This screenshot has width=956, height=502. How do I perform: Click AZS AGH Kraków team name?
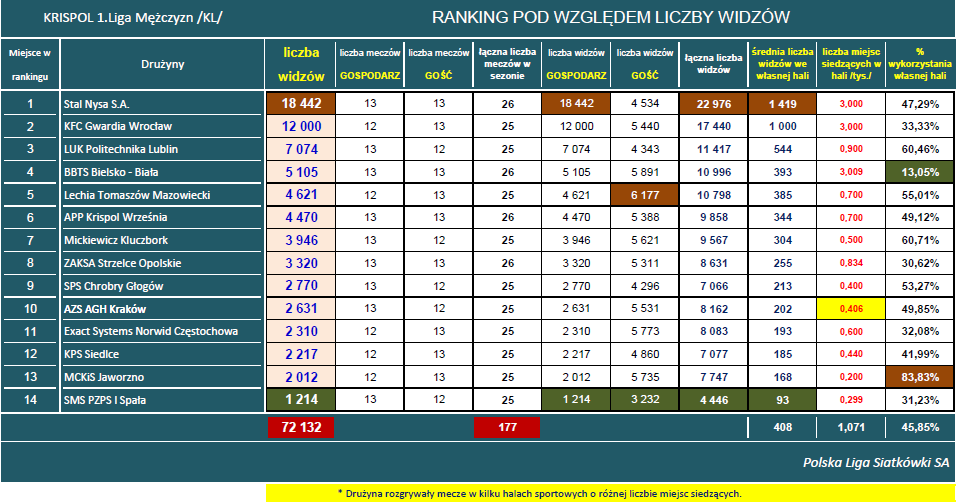pyautogui.click(x=105, y=309)
